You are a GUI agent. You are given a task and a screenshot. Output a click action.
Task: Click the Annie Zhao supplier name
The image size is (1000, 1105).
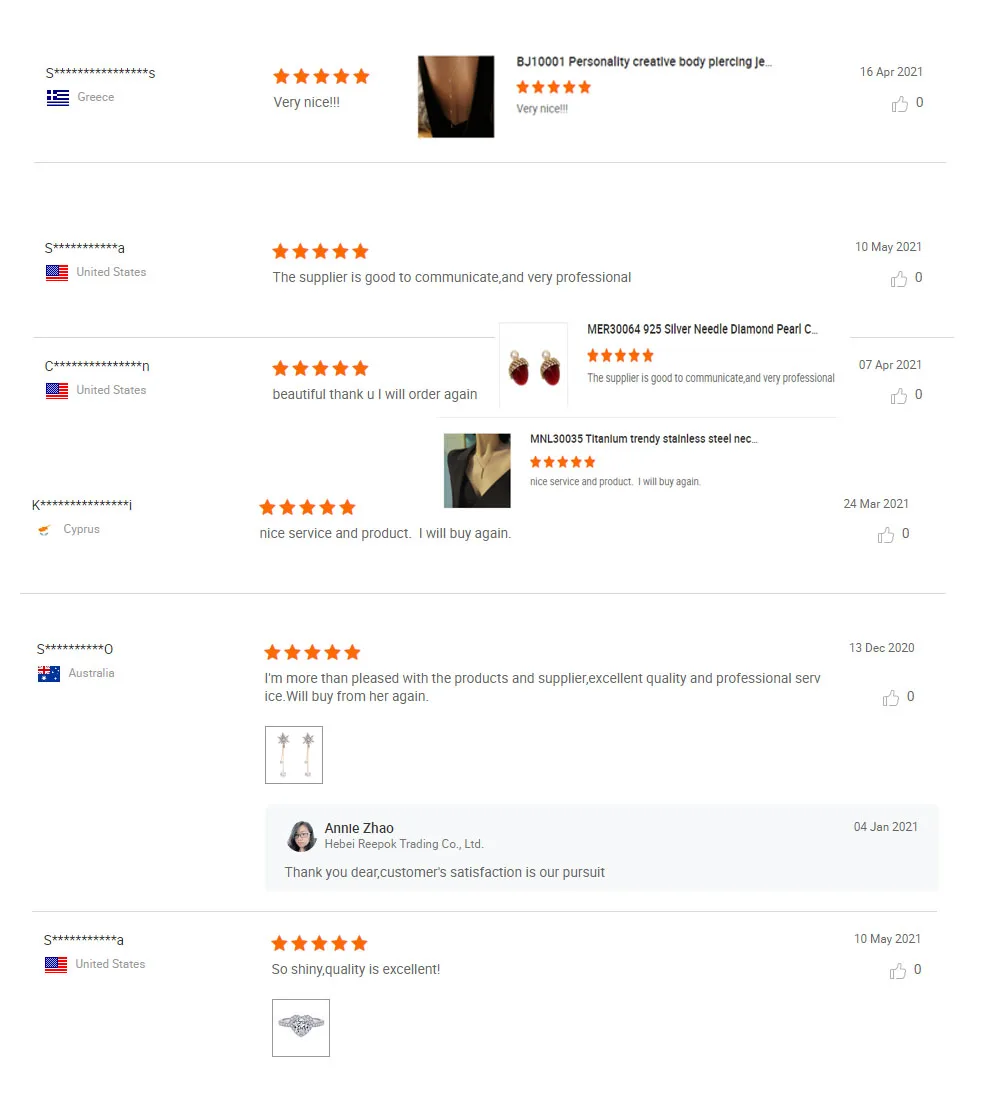pos(359,828)
